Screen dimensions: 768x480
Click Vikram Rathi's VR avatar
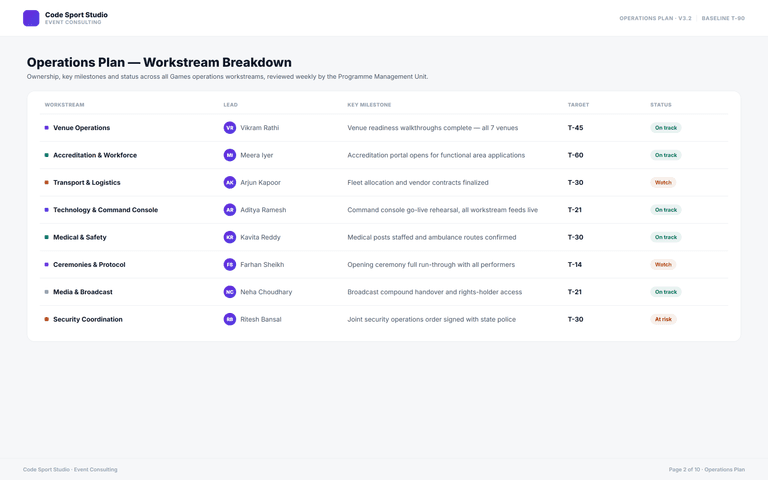coord(230,128)
